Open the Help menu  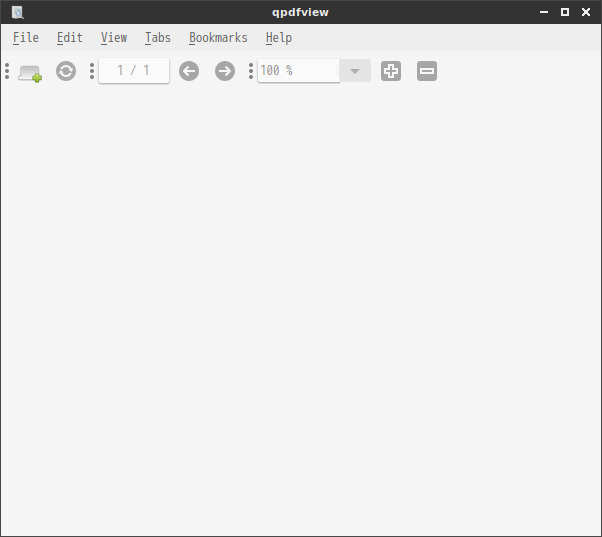tap(279, 38)
